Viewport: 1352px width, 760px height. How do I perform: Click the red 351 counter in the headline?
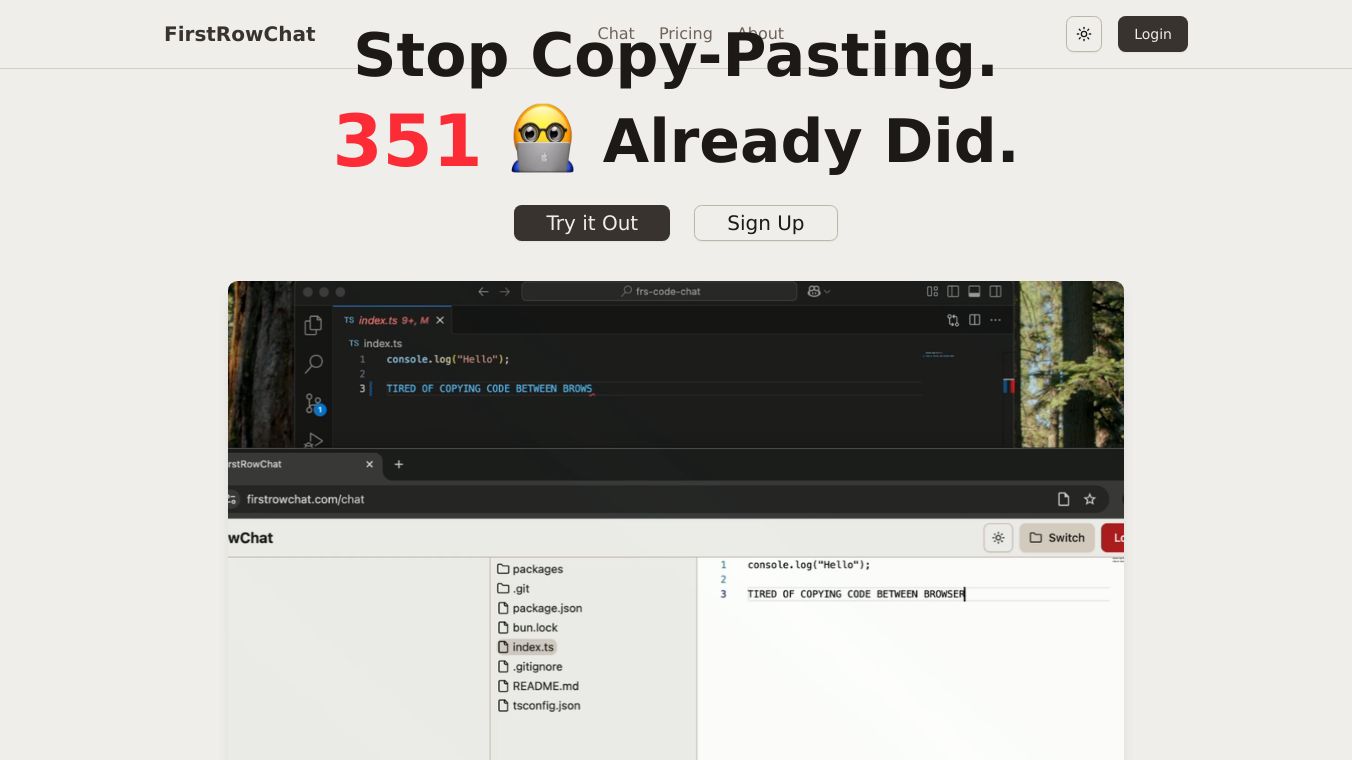coord(407,141)
